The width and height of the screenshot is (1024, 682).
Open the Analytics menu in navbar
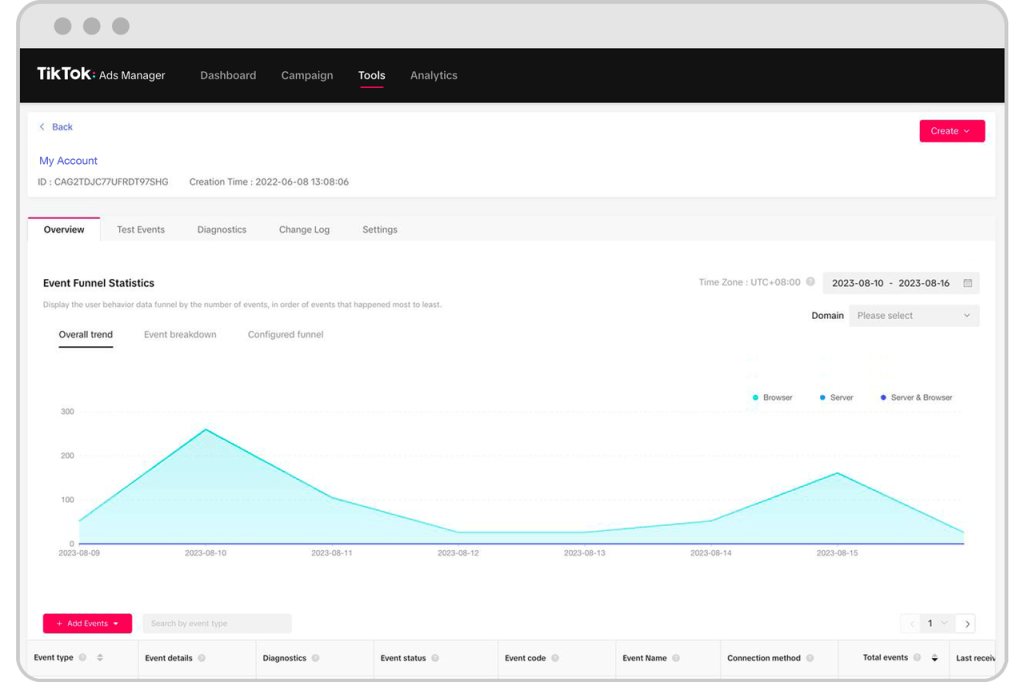click(433, 76)
